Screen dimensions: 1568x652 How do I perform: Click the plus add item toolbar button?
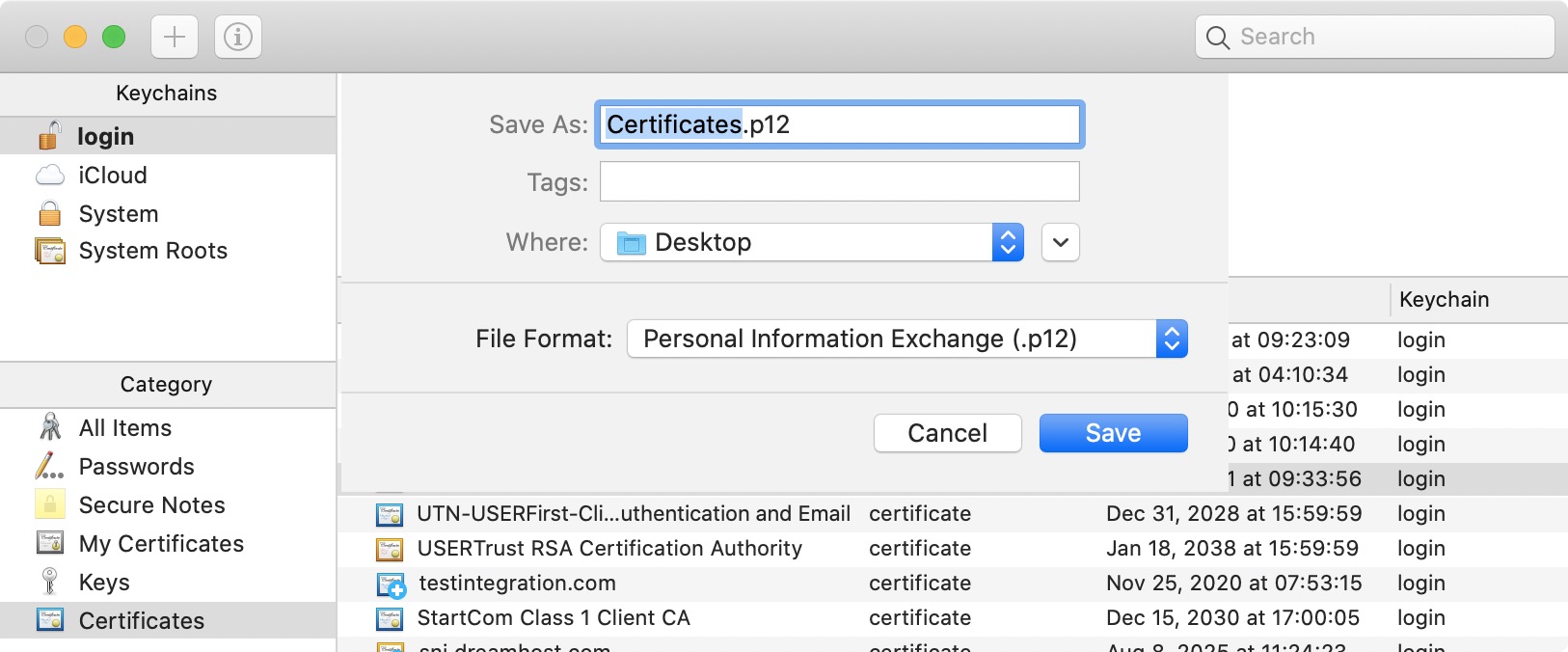175,37
